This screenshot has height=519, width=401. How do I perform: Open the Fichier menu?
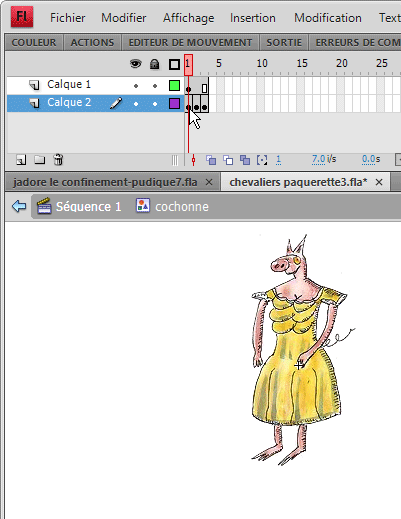pyautogui.click(x=68, y=18)
